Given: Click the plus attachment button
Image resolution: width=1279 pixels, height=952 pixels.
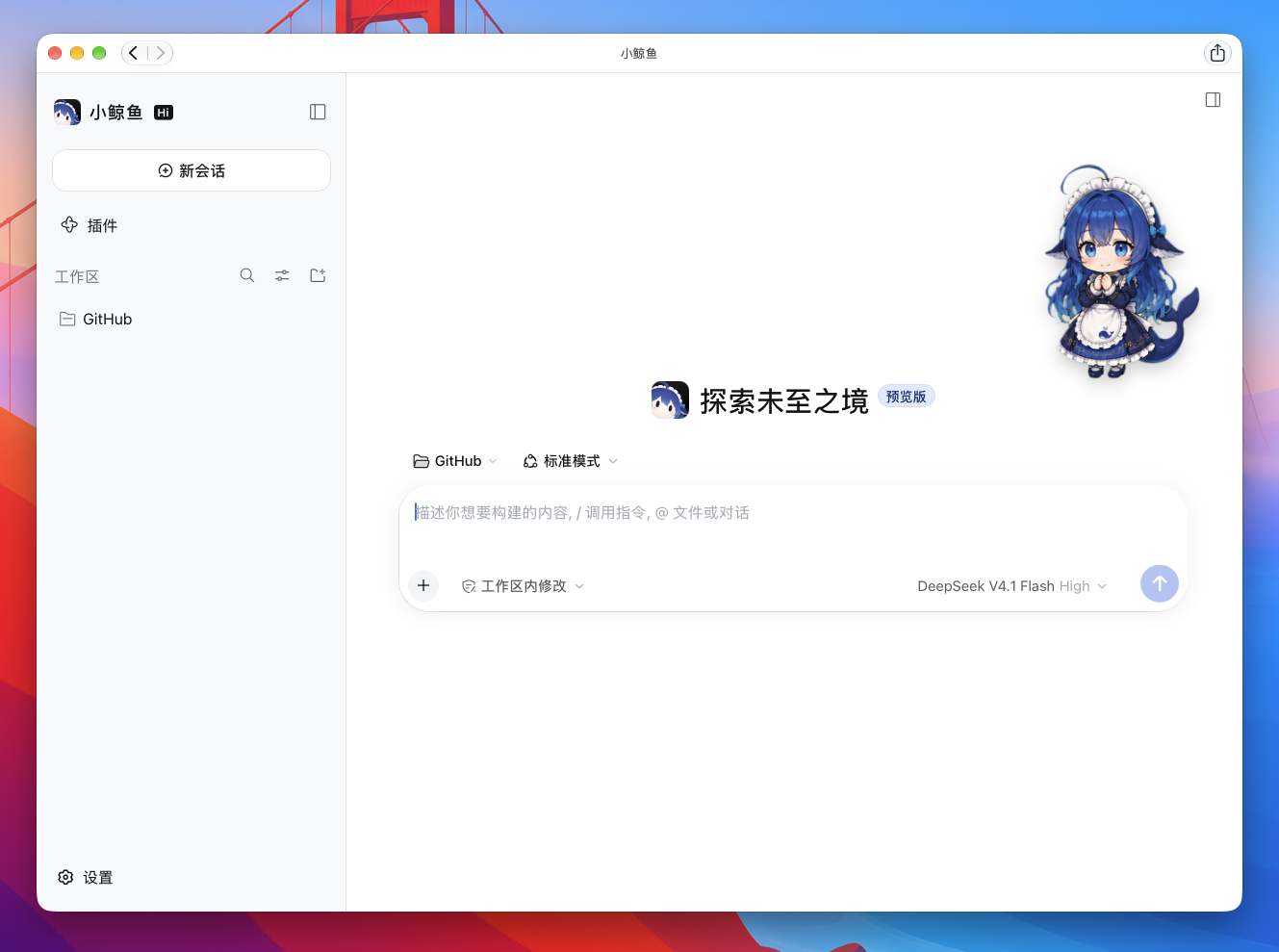Looking at the screenshot, I should (423, 585).
